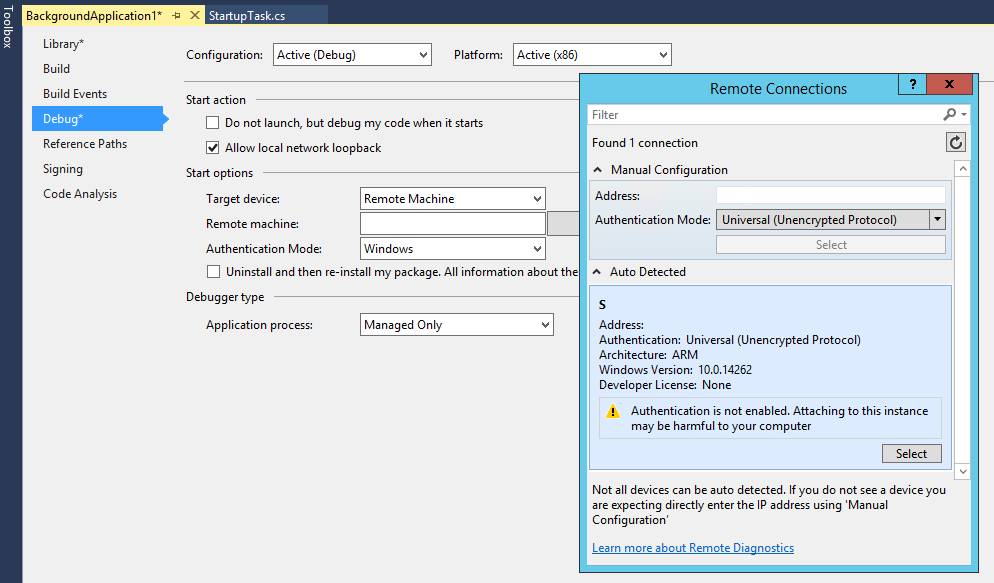Screen dimensions: 994x583
Task: Click the search magnifier icon in Filter
Action: (x=950, y=115)
